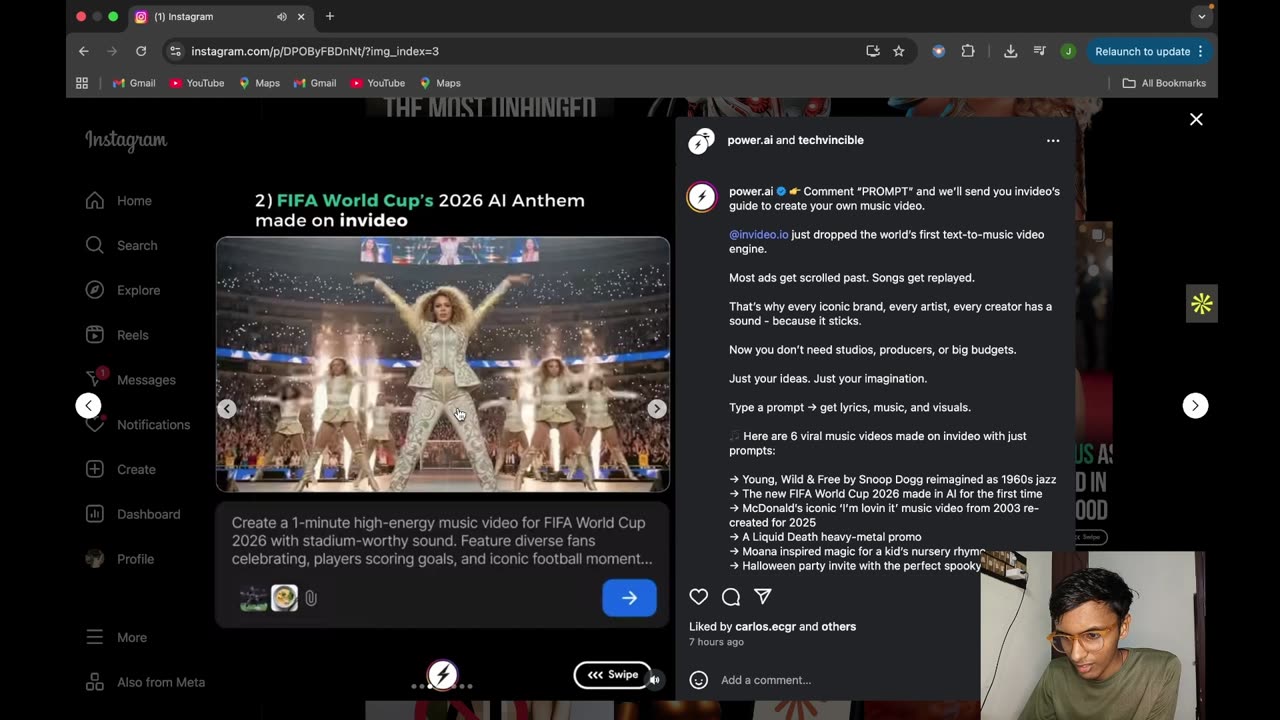Image resolution: width=1280 pixels, height=720 pixels.
Task: Open Messages with the unread badge
Action: pos(130,379)
